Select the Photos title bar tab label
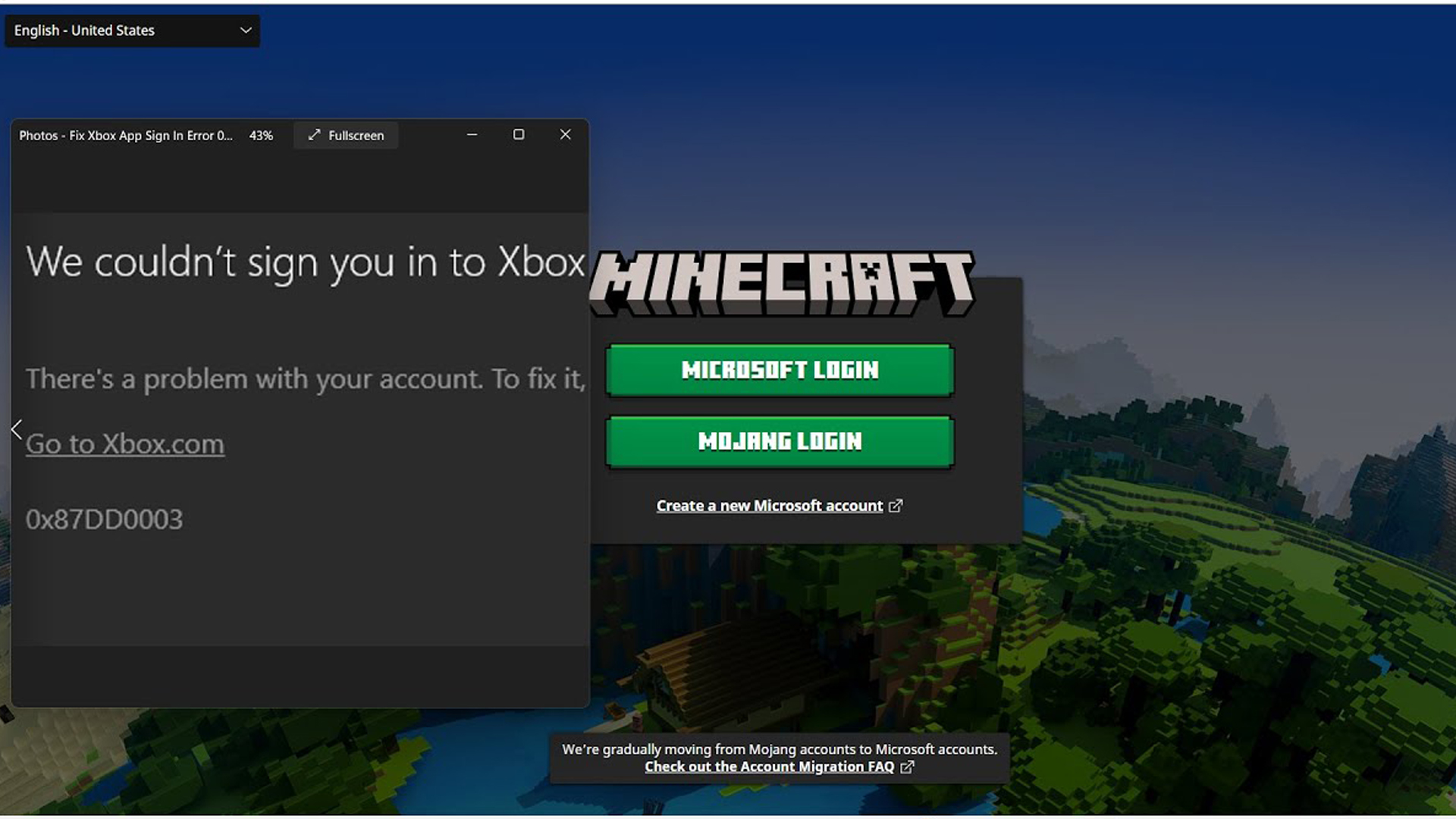The width and height of the screenshot is (1456, 819). coord(126,135)
